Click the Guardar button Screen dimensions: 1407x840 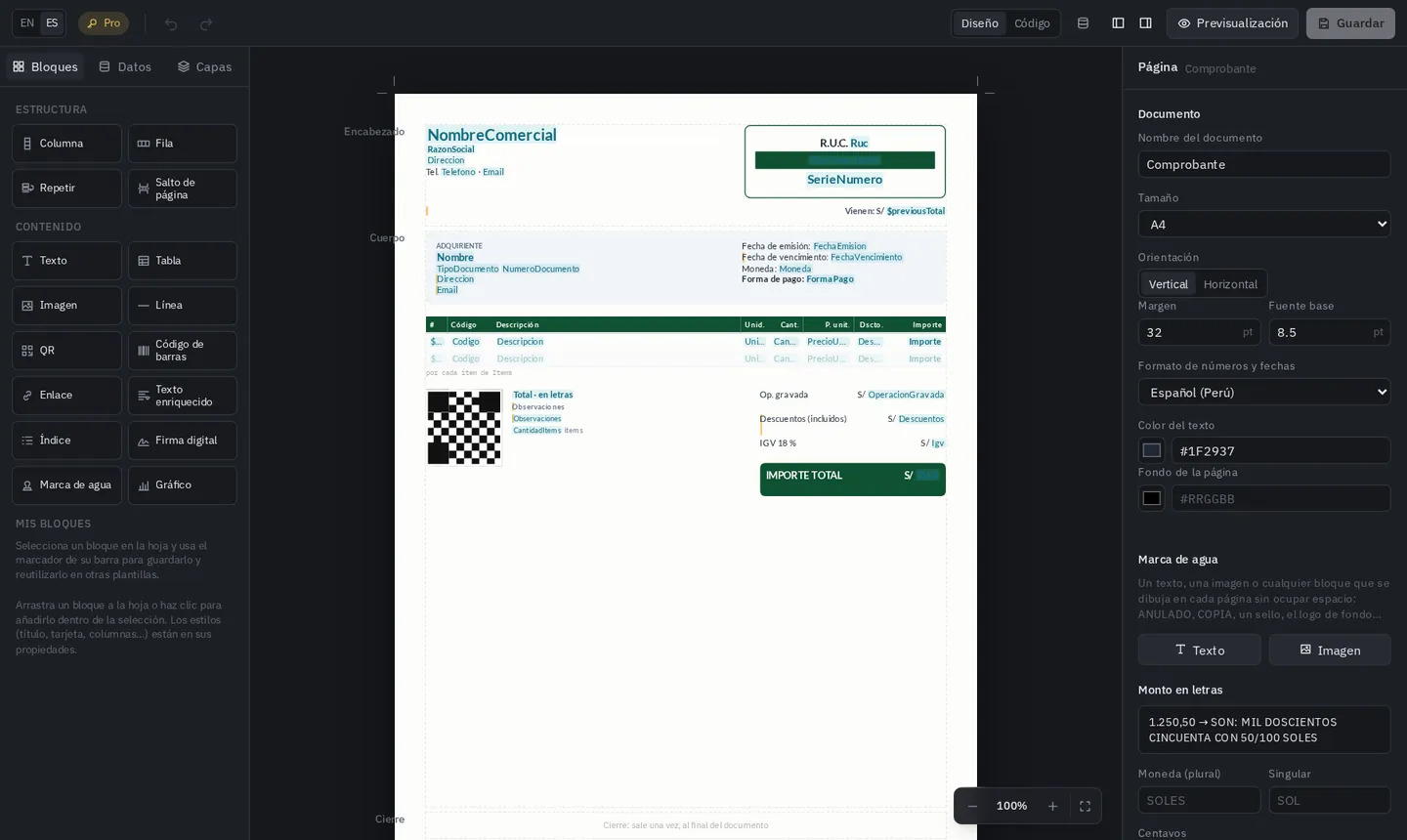pos(1350,23)
